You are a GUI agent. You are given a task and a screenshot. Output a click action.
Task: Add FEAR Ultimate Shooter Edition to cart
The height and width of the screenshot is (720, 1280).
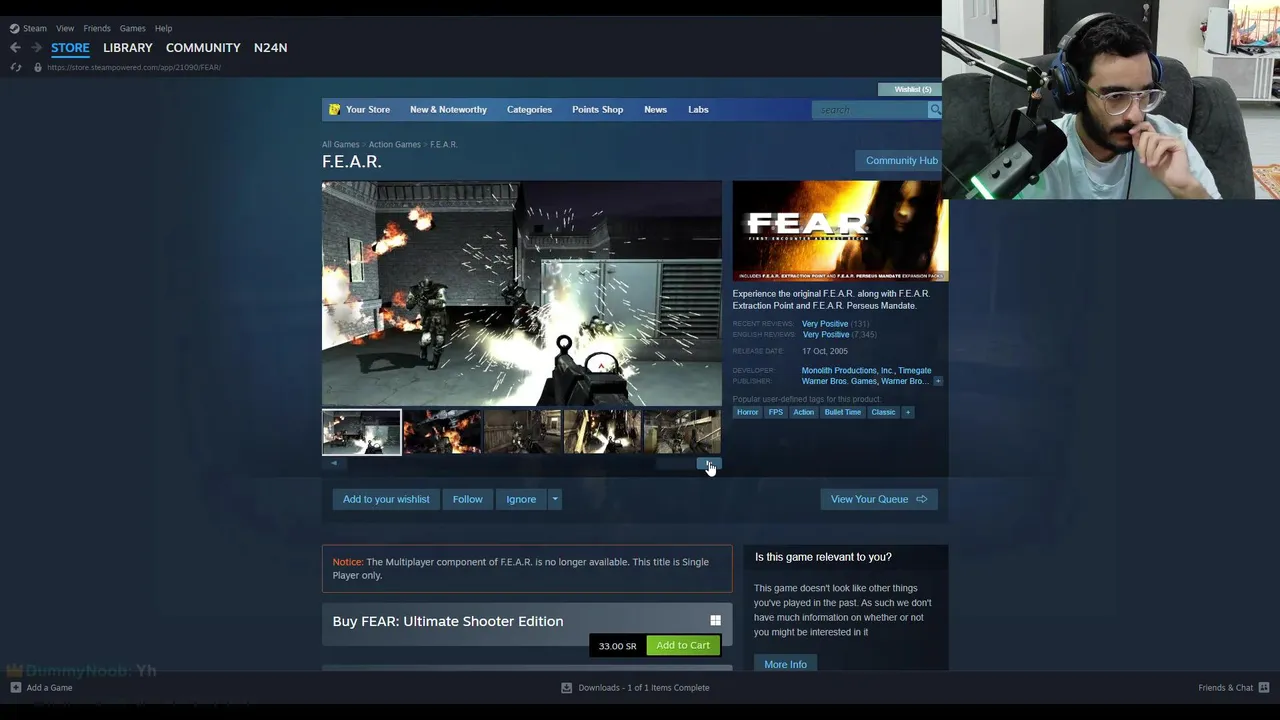(x=683, y=645)
